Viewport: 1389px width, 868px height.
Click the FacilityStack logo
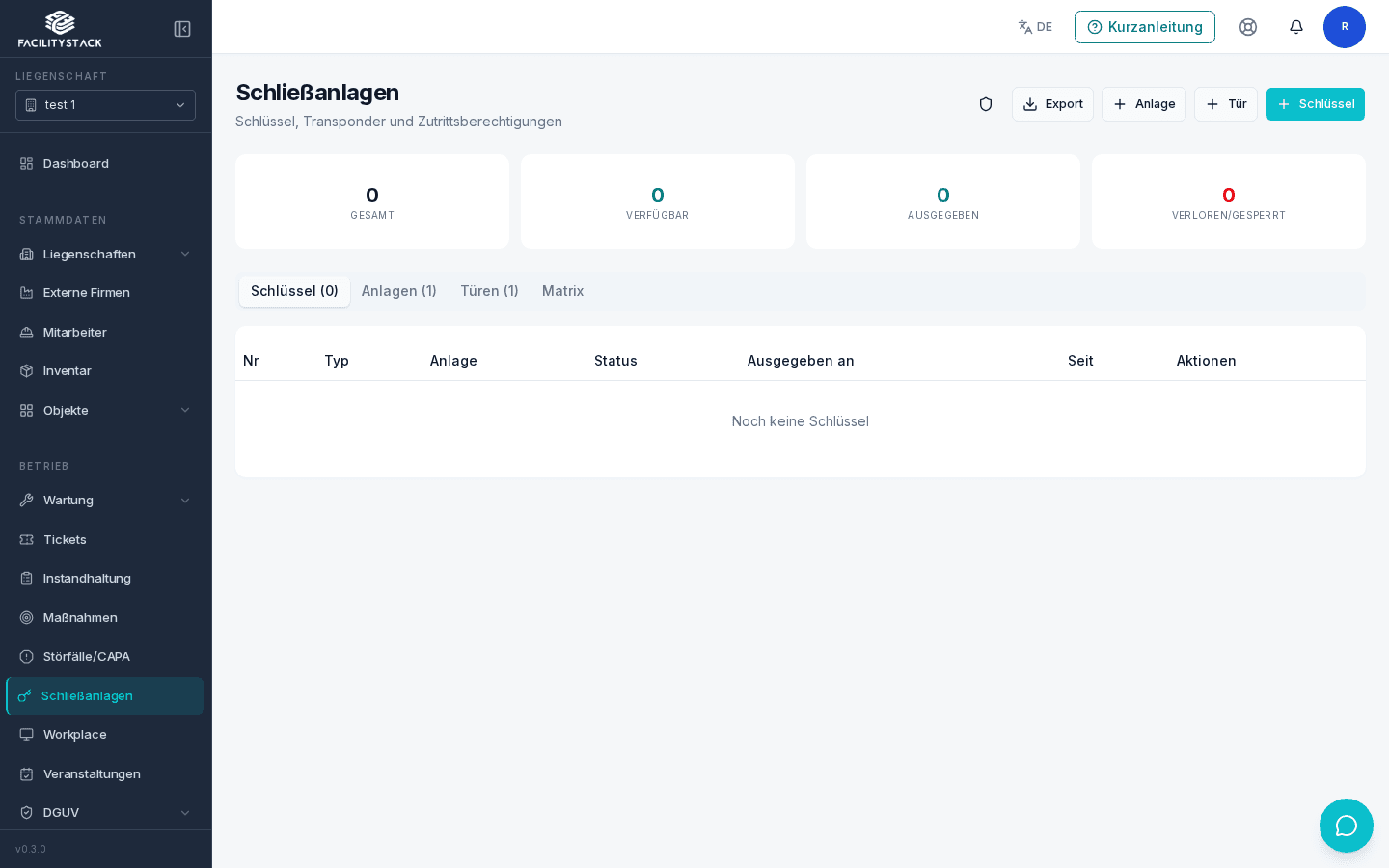60,29
